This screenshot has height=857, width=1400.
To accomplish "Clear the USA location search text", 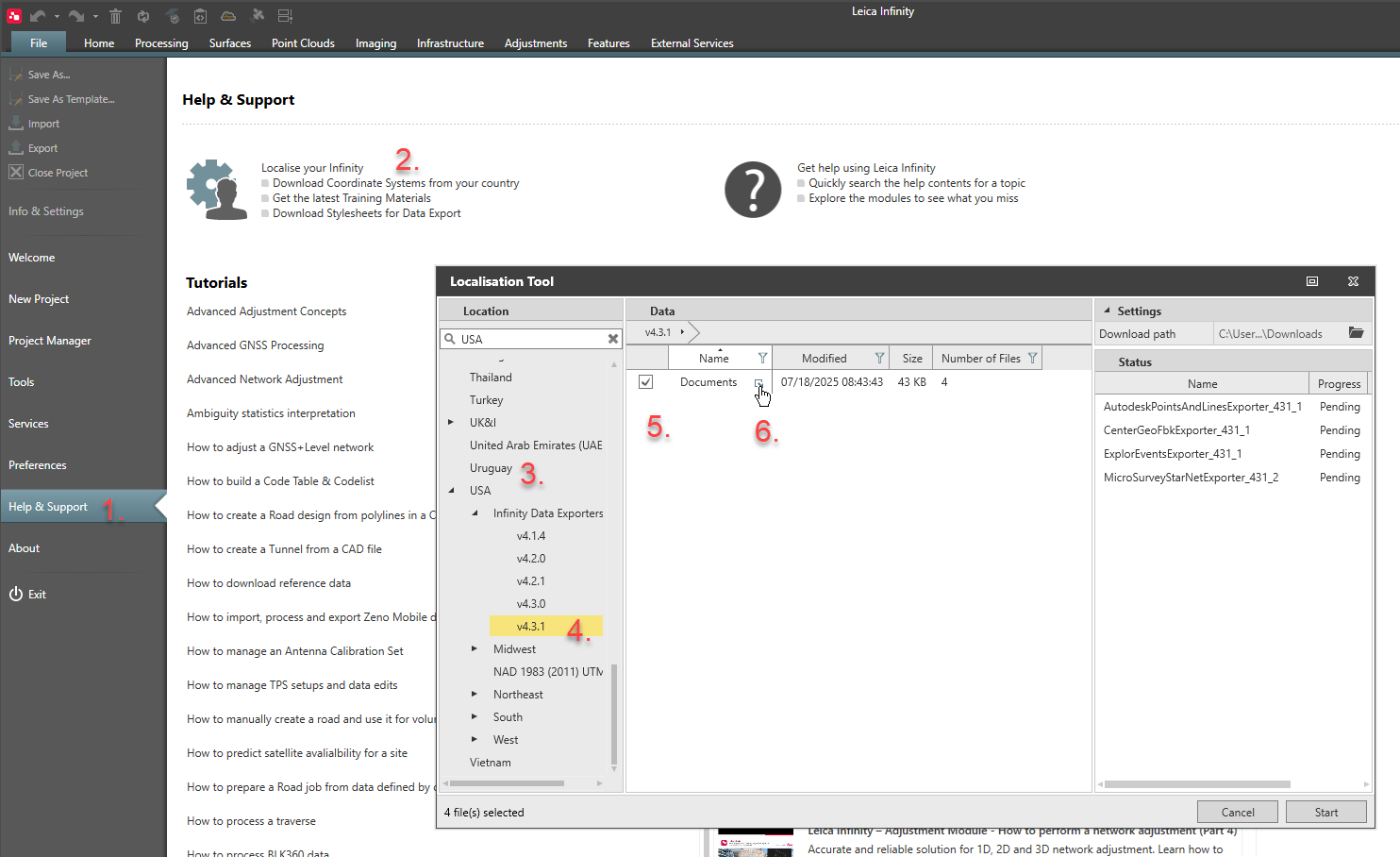I will point(613,339).
